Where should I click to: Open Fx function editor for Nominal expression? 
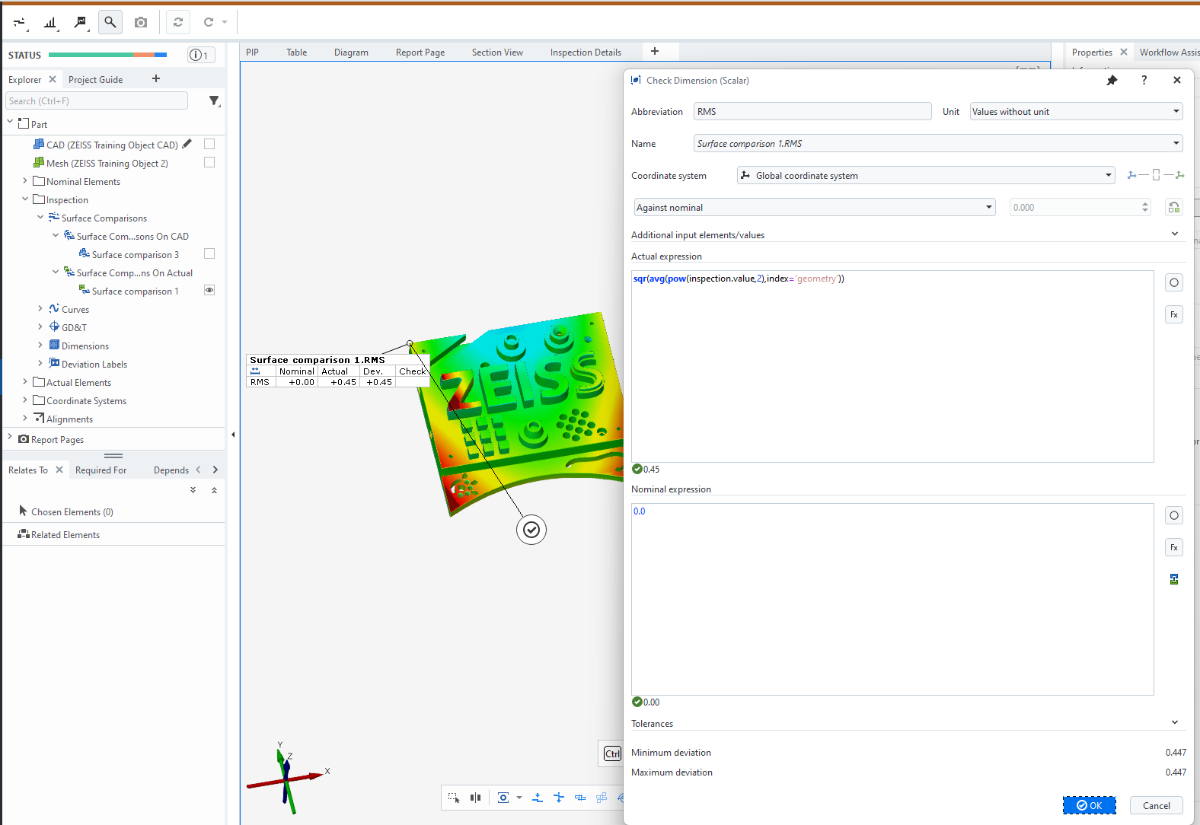(x=1174, y=547)
